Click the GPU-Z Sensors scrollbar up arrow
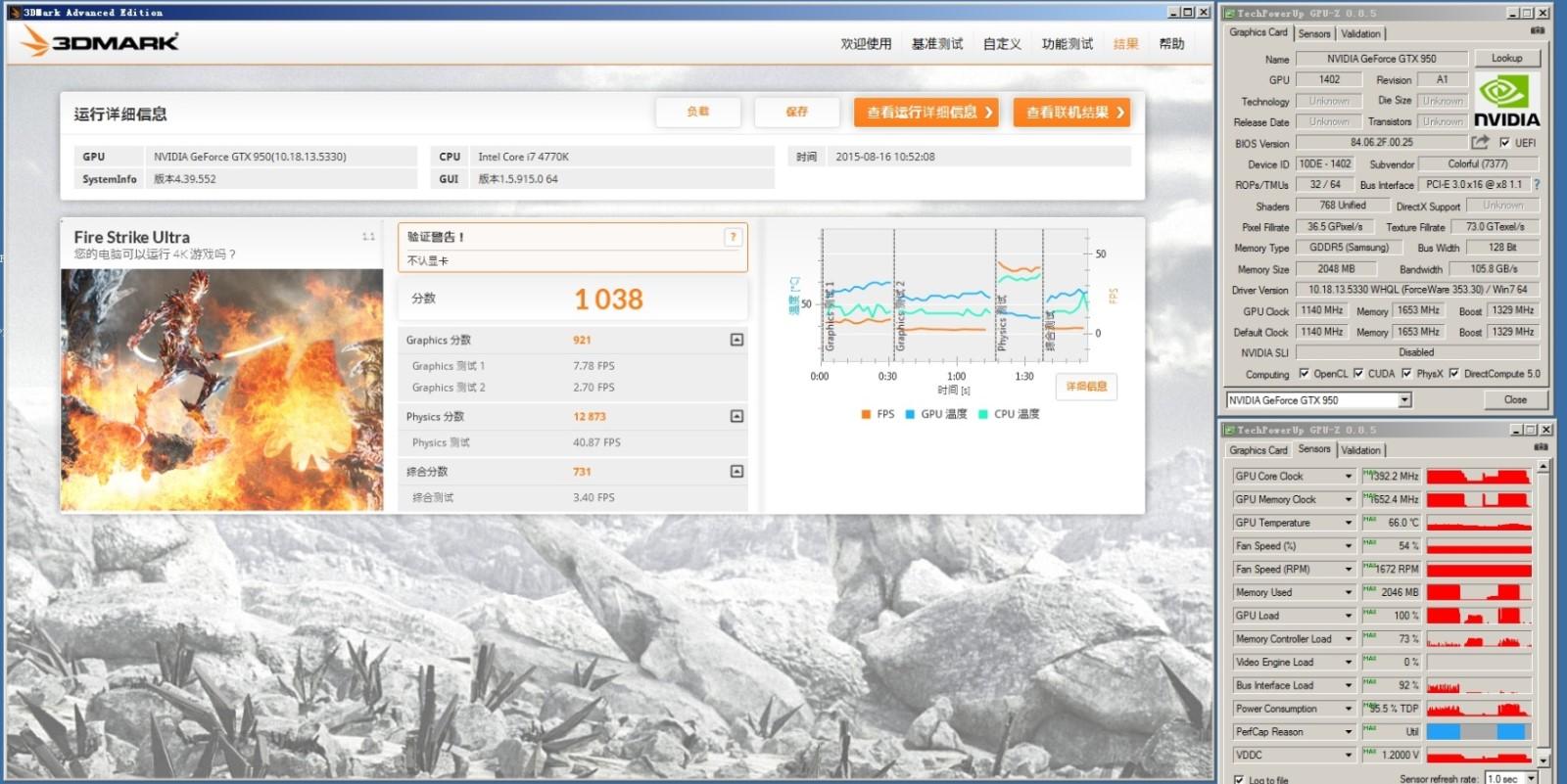 point(1543,467)
